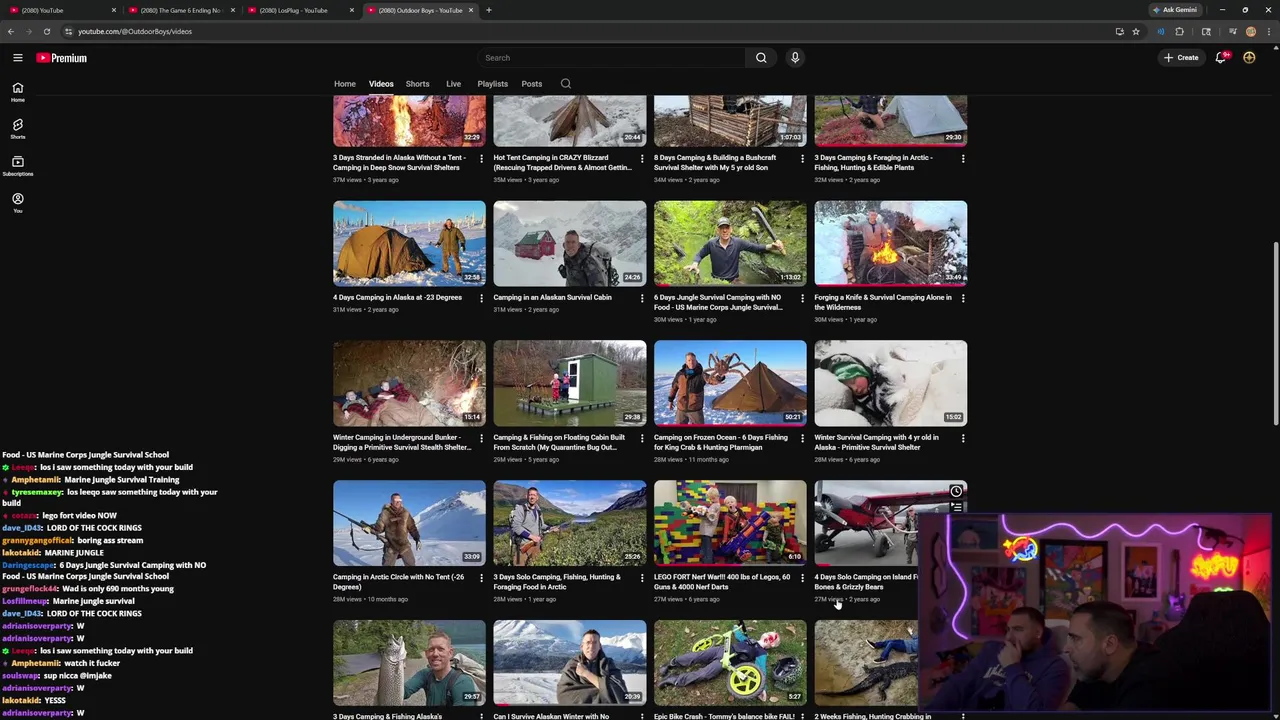Open the options menu for 3 Days Stranded in Alaska video
Viewport: 1280px width, 720px height.
[481, 158]
